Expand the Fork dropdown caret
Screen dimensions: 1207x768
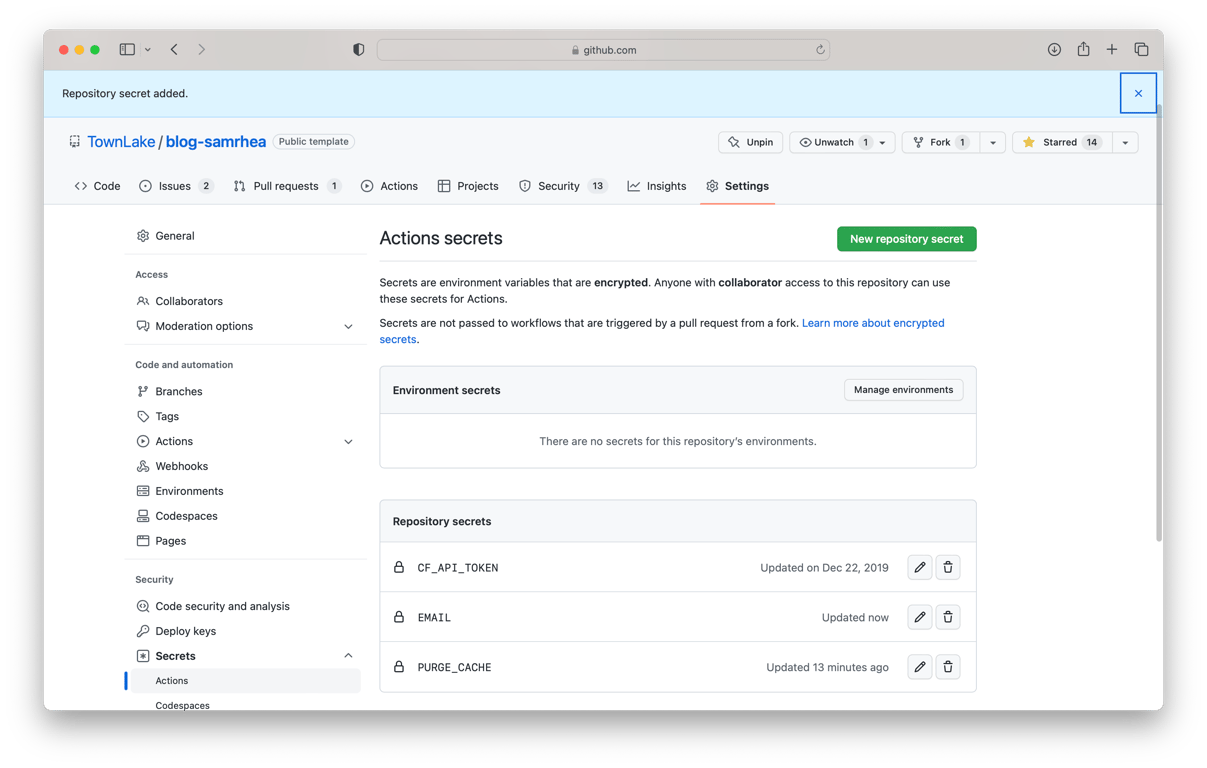point(991,142)
